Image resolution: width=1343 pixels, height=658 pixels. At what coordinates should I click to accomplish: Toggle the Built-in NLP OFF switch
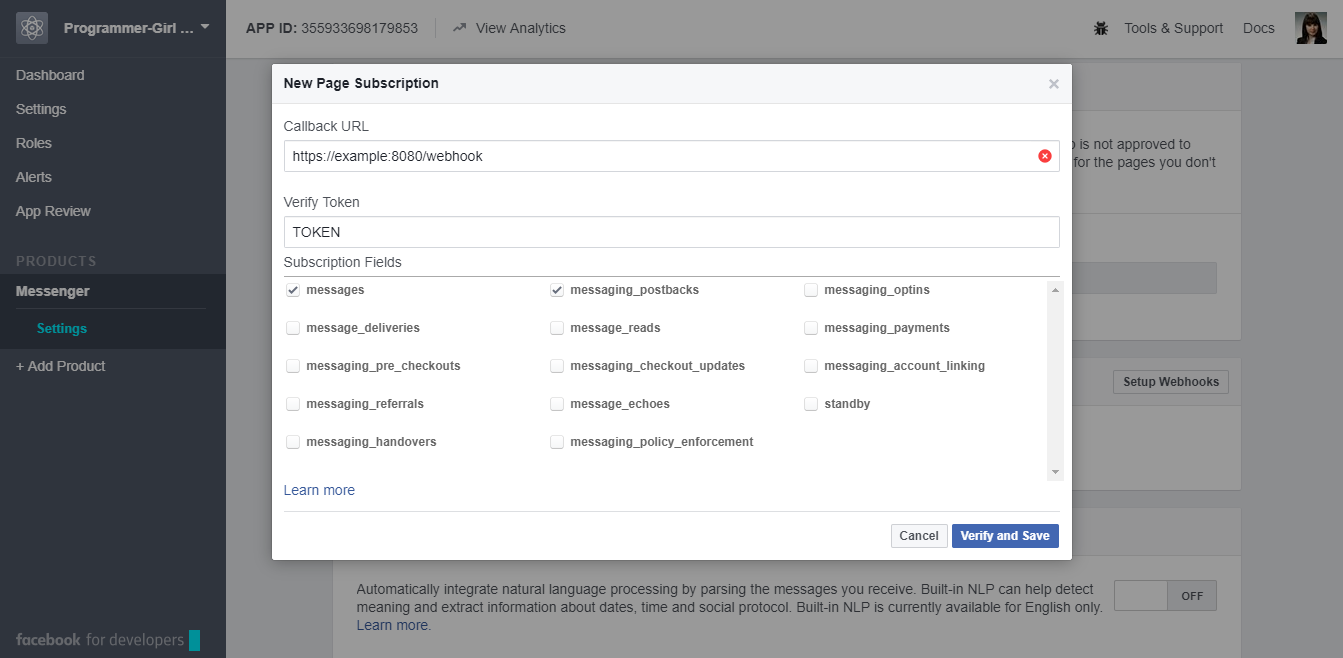(x=1165, y=596)
